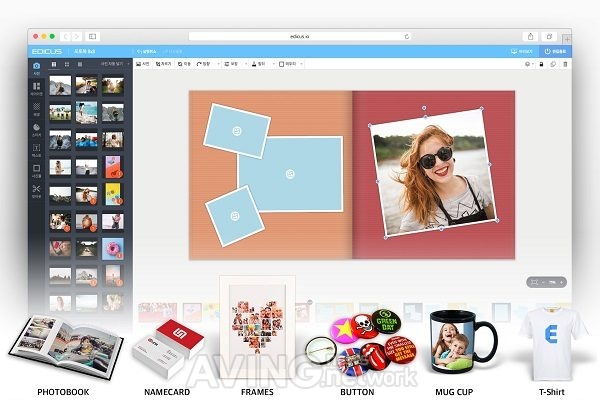Click the EDICUS logo
This screenshot has height=400, width=600.
47,51
